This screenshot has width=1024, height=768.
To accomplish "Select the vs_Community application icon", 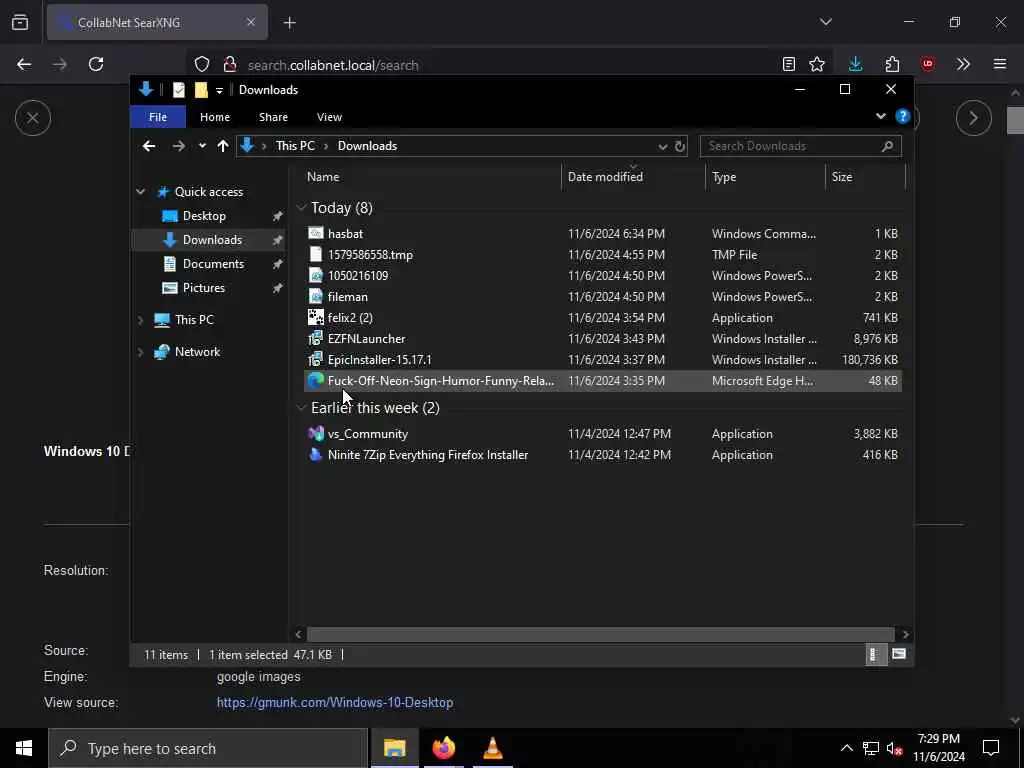I will 316,433.
